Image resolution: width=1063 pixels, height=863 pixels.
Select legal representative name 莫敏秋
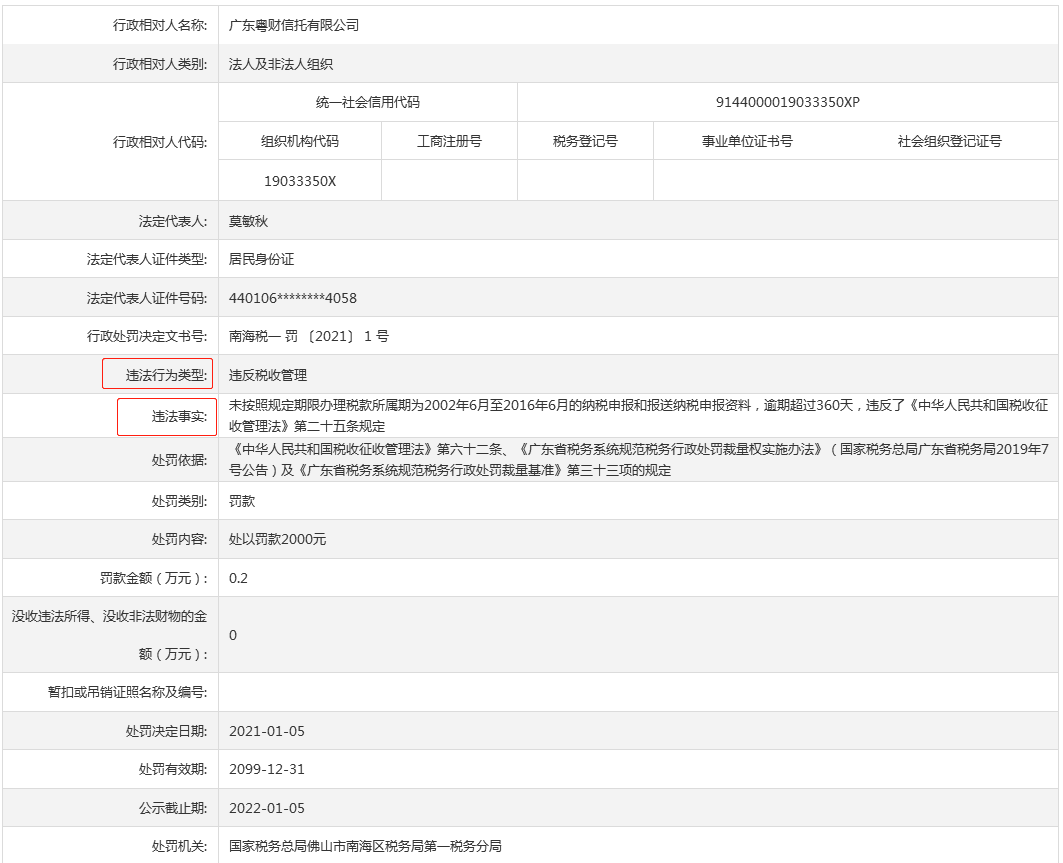coord(248,221)
